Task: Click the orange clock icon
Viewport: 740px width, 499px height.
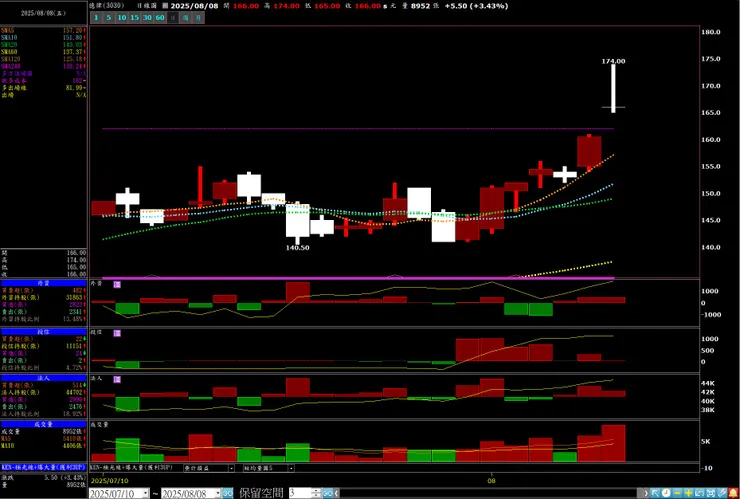Action: pyautogui.click(x=666, y=493)
